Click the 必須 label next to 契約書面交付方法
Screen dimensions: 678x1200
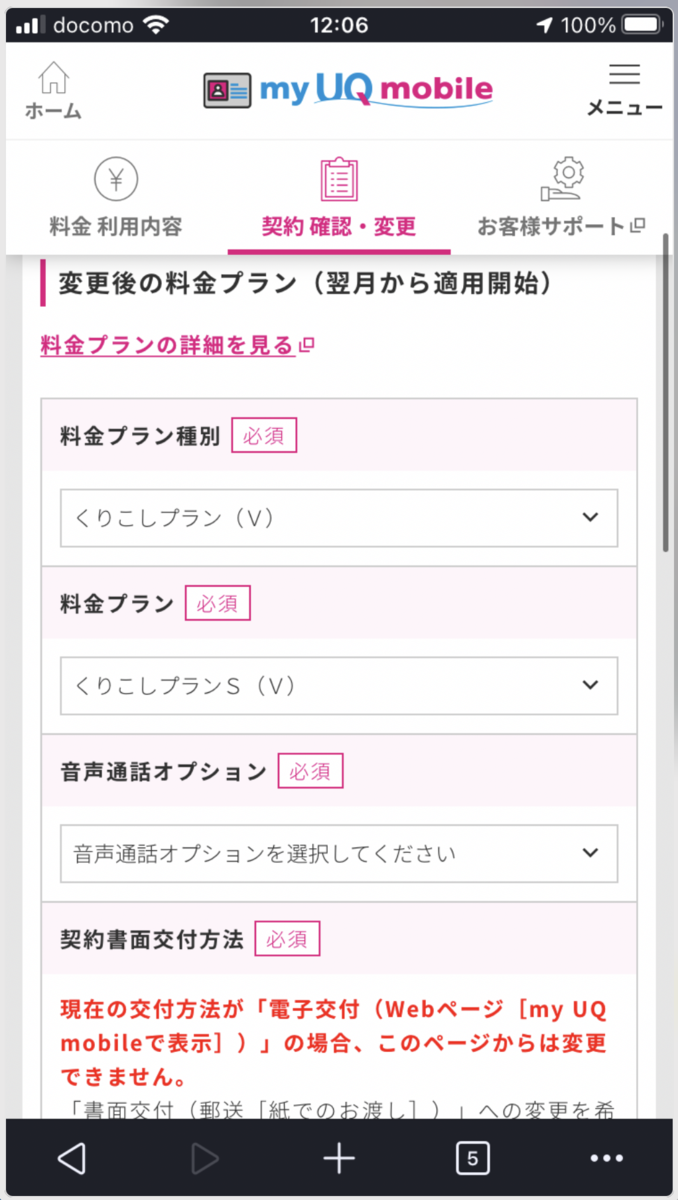coord(287,938)
